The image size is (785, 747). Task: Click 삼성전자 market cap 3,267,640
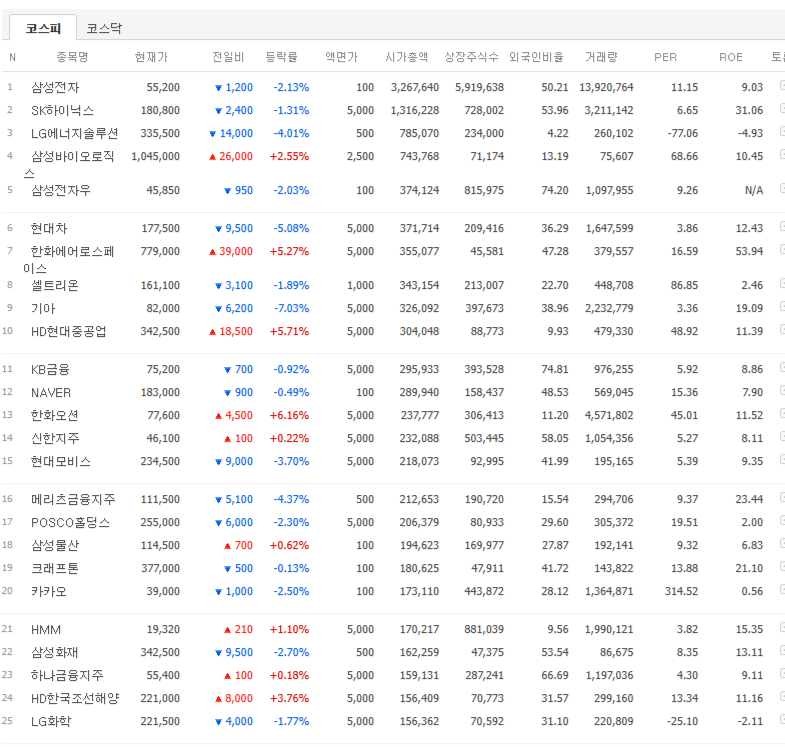pos(415,87)
